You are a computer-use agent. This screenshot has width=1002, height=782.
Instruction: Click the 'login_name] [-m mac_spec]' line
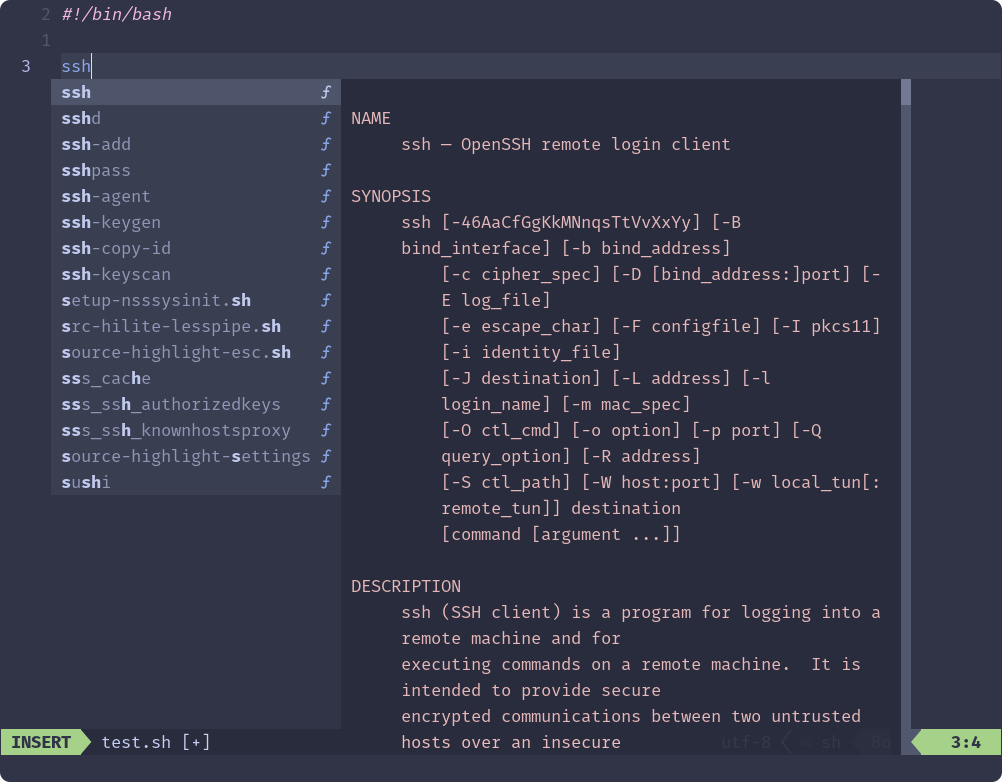point(566,404)
